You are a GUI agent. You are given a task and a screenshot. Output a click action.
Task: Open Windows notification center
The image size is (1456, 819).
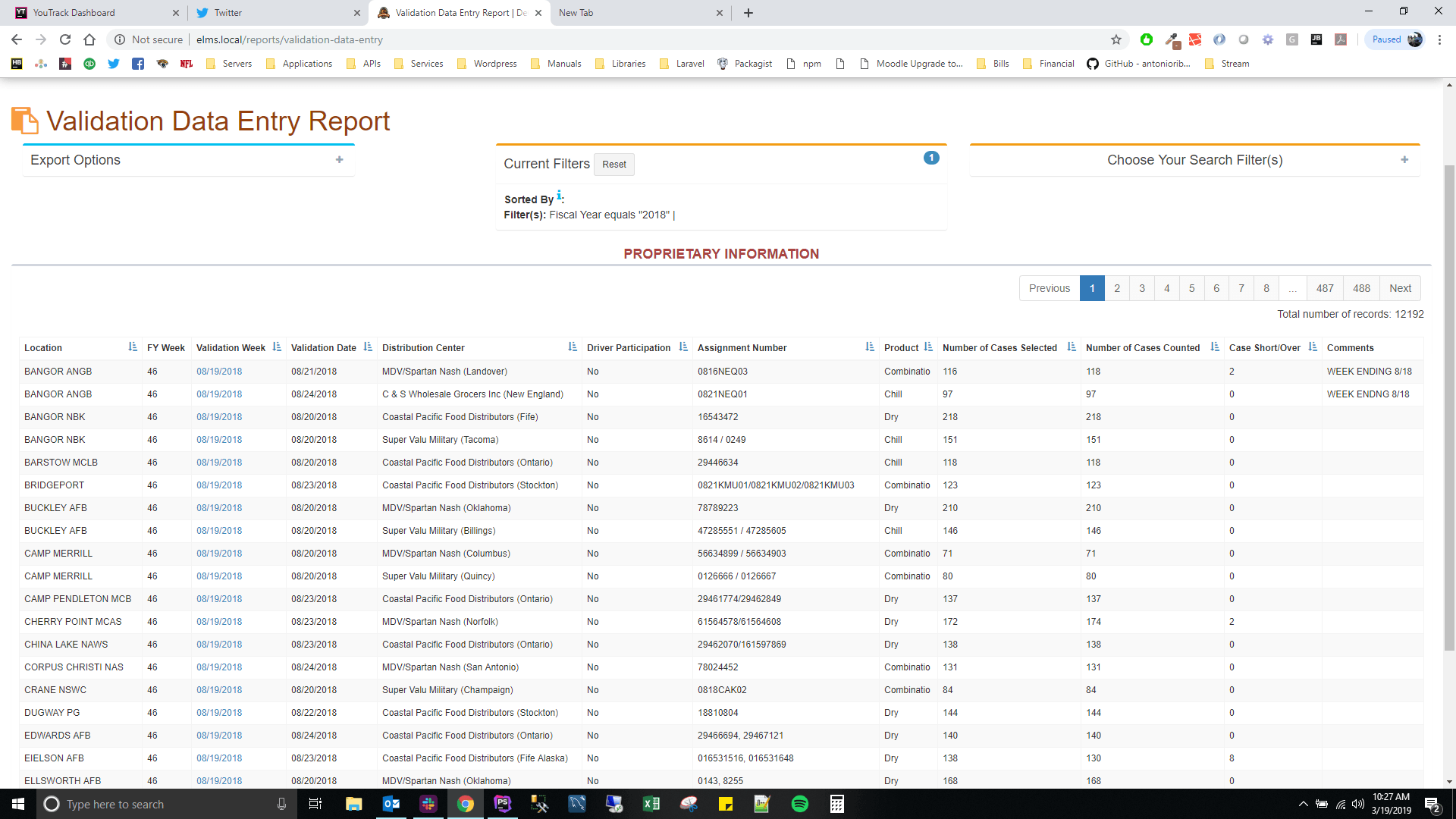tap(1432, 804)
